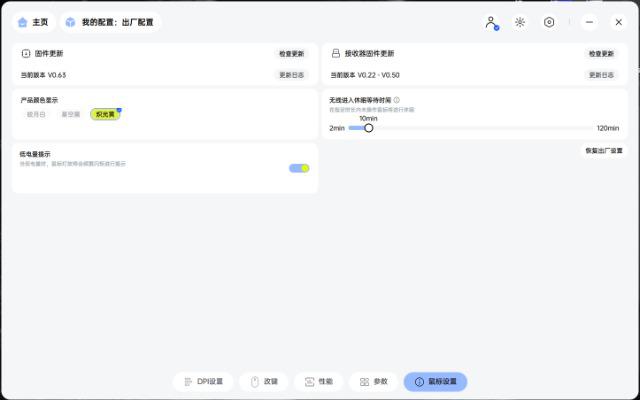This screenshot has height=400, width=640.
Task: Open the hexagon settings icon
Action: tap(549, 22)
